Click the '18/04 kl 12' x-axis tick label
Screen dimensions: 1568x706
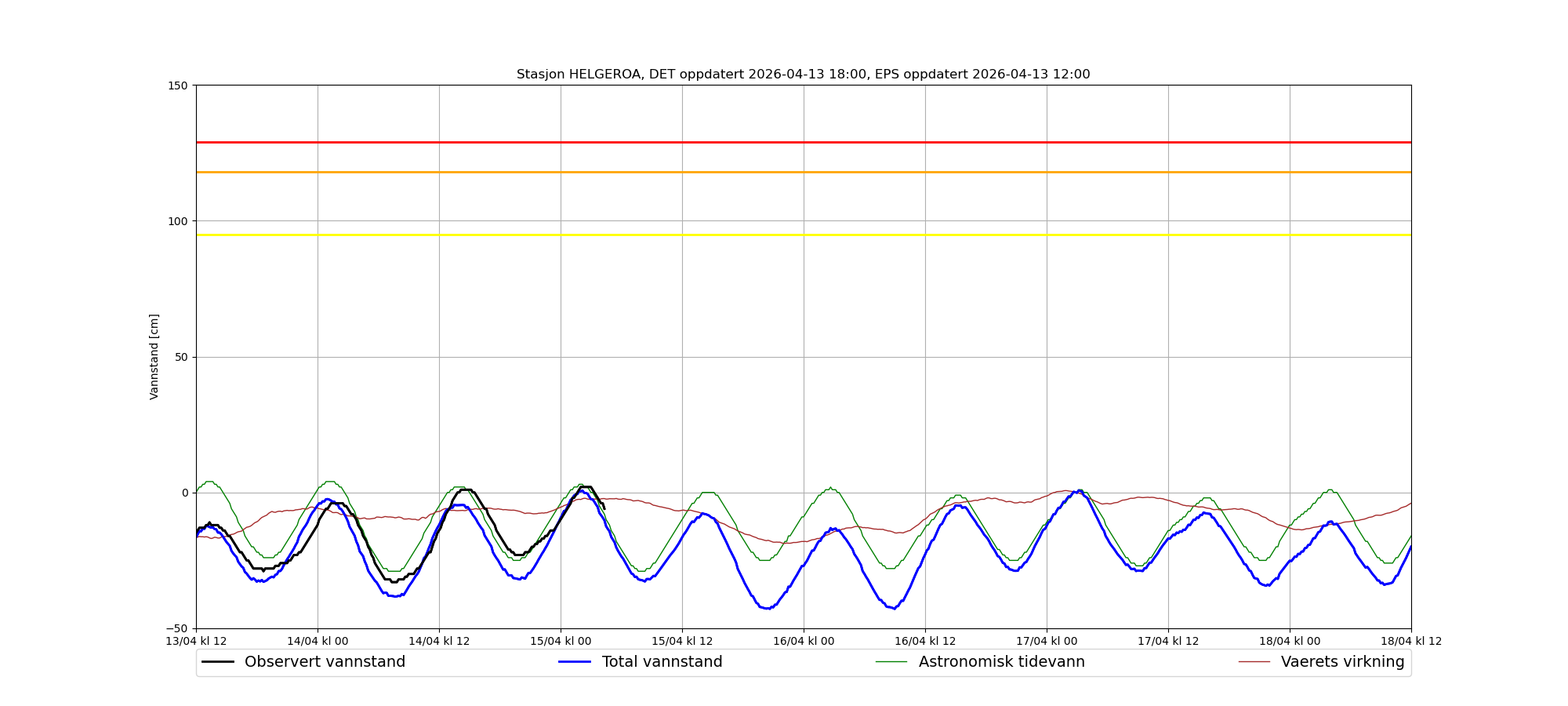tap(1411, 641)
